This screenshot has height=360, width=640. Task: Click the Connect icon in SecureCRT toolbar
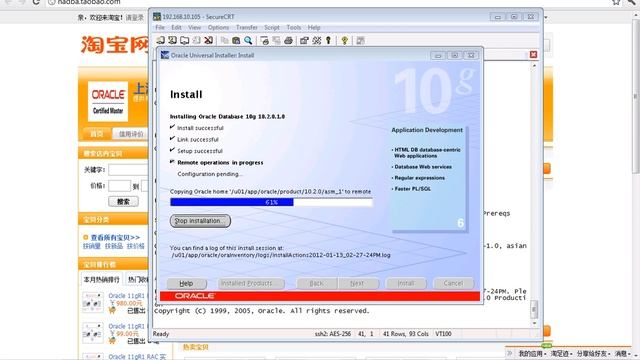click(x=160, y=40)
